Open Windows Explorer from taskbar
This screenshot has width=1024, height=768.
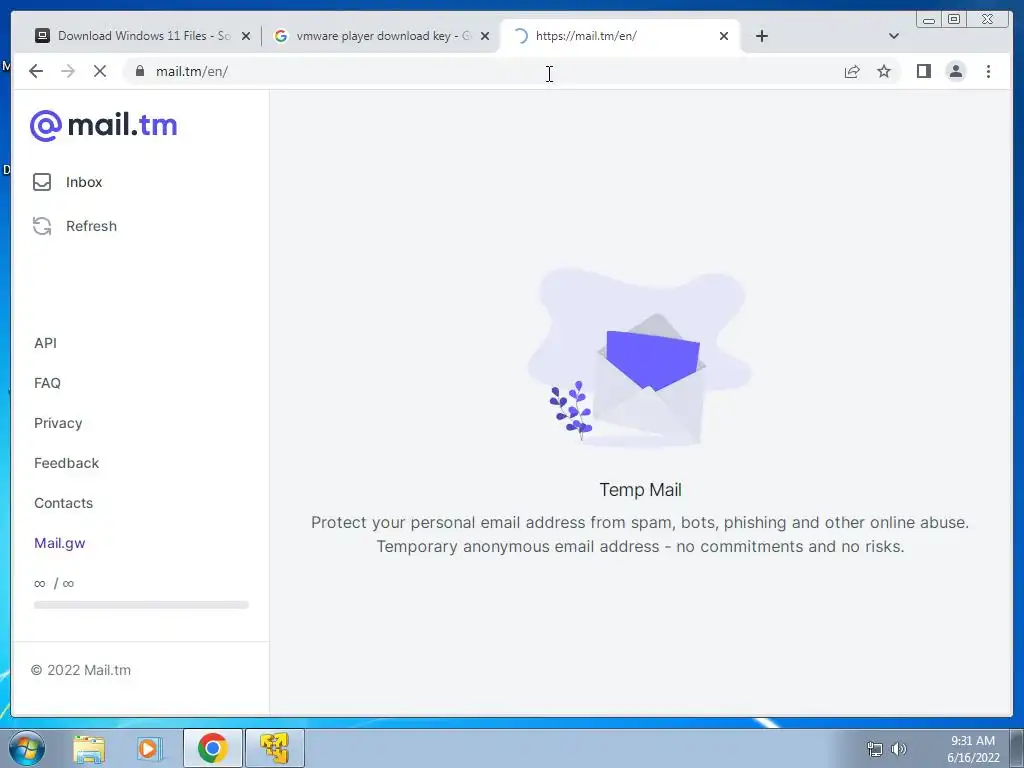(89, 748)
